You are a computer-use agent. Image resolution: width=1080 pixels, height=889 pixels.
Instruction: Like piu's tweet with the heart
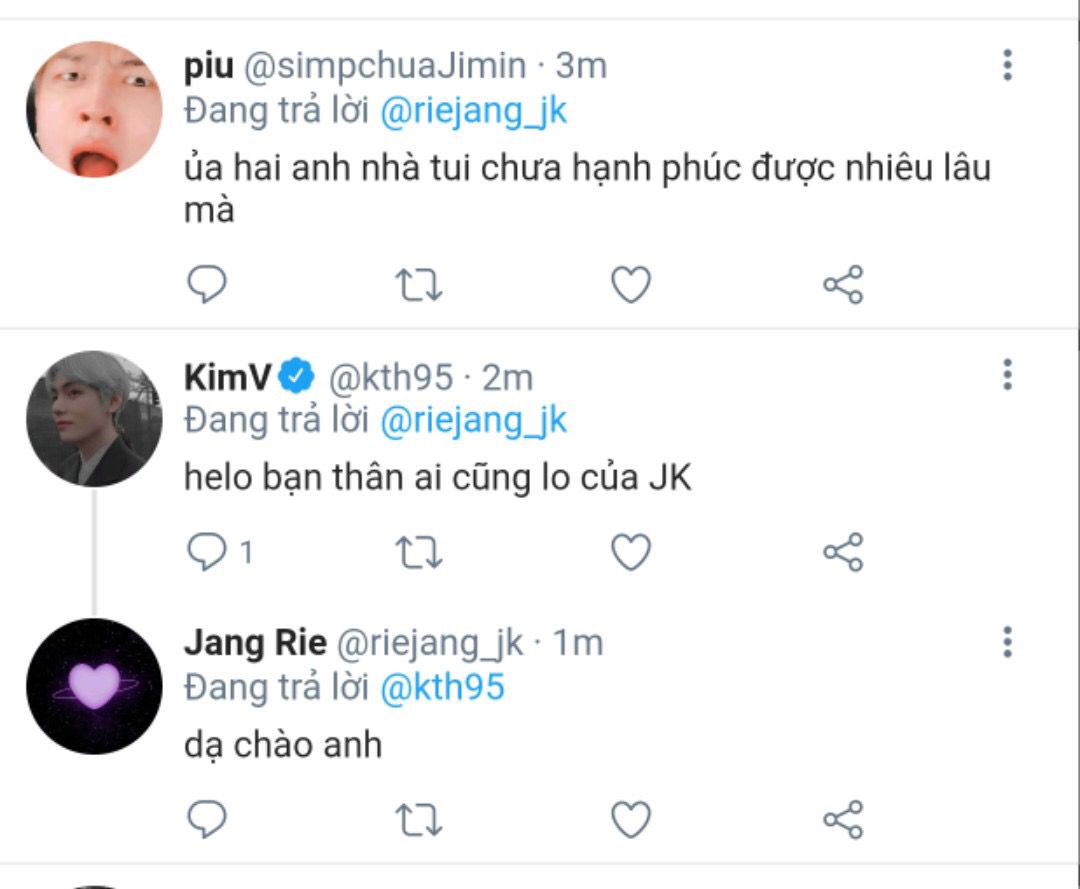(x=631, y=285)
